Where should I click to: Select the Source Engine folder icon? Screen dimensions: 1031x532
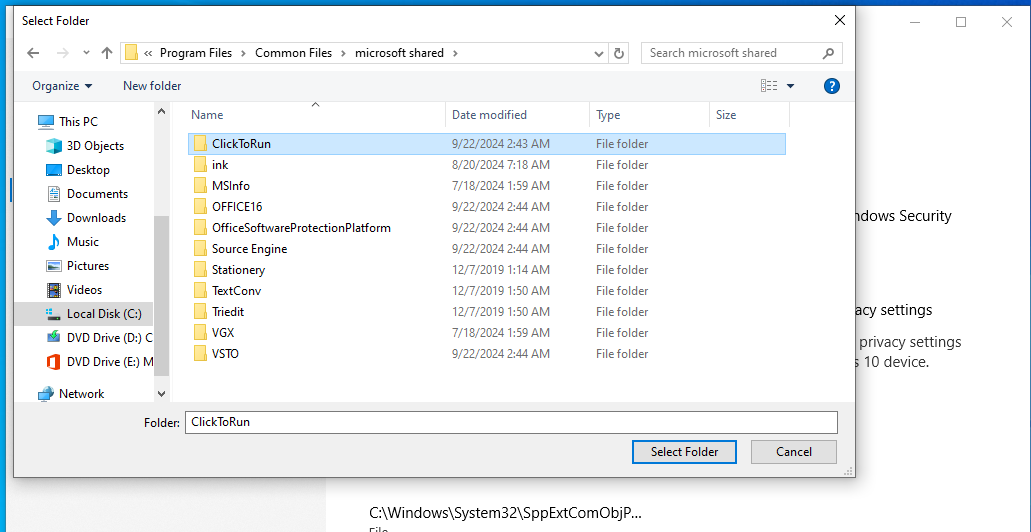[201, 249]
